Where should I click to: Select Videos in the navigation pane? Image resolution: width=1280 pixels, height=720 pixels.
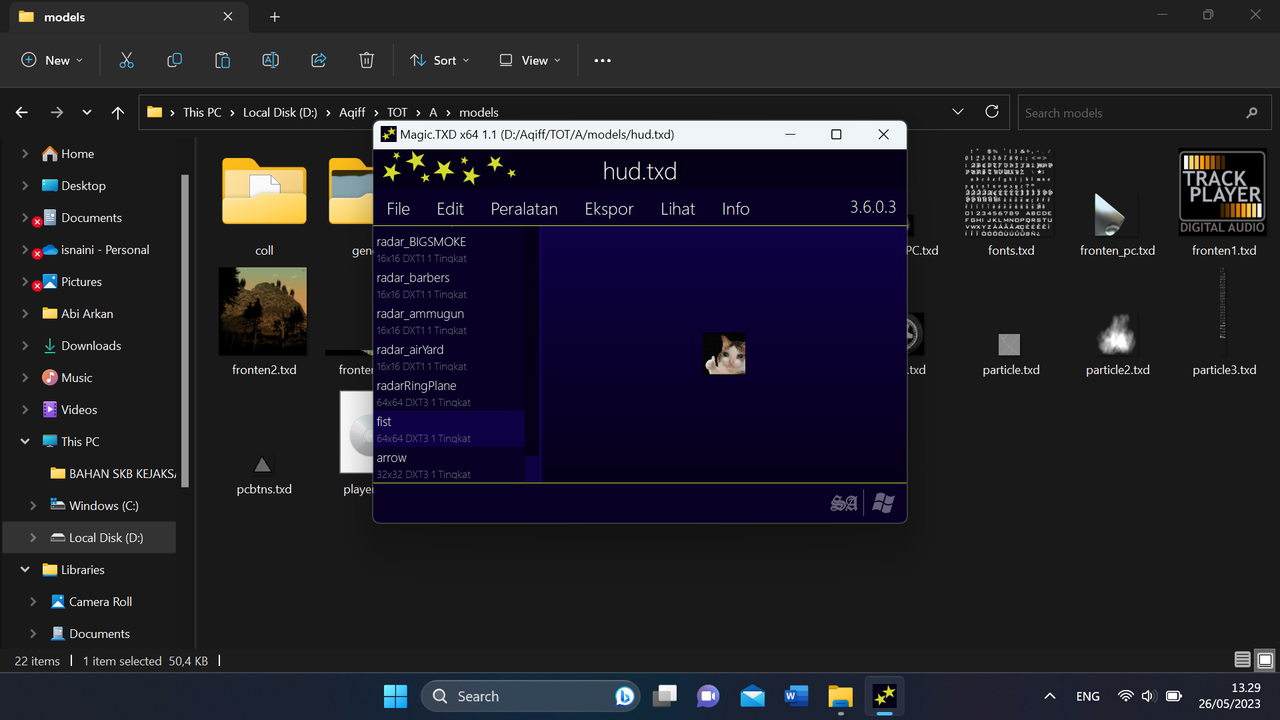pos(79,410)
